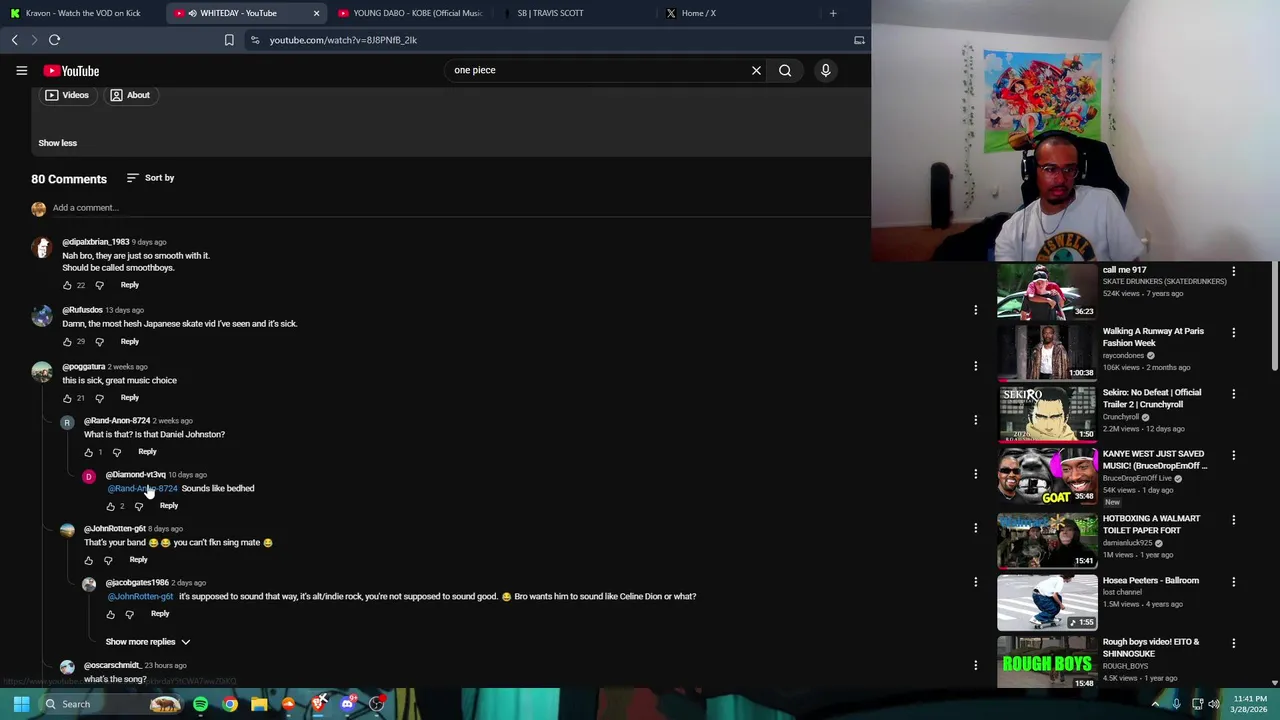This screenshot has width=1280, height=720.
Task: Open Spotify from the taskbar
Action: (200, 704)
